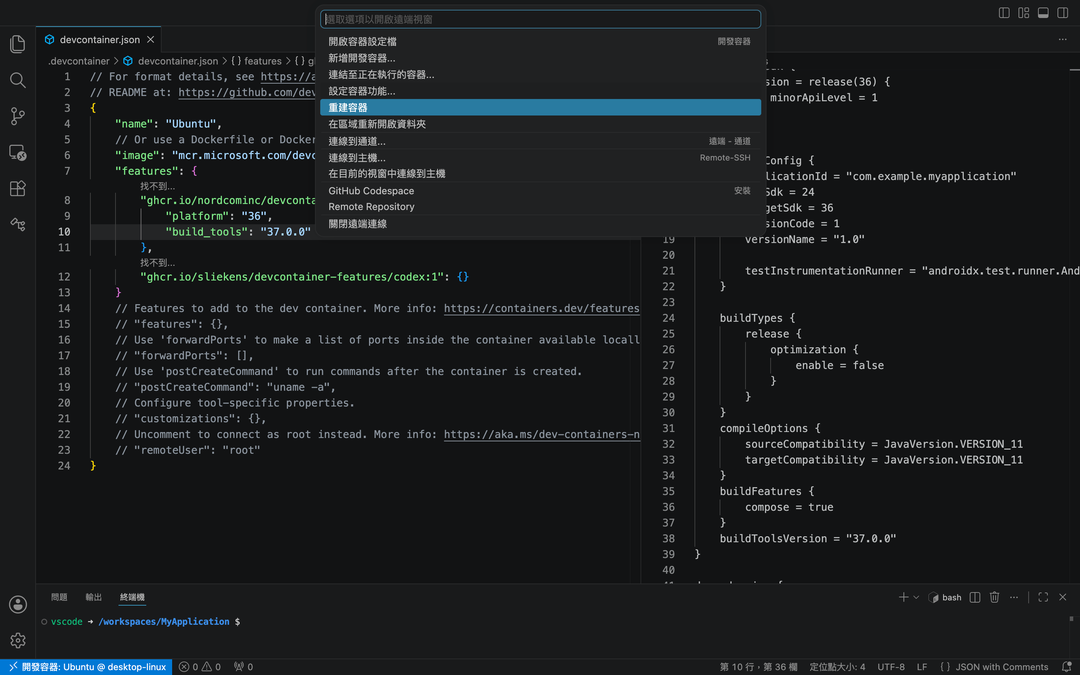Screen dimensions: 1080x675
Task: Split the terminal with the split icon
Action: click(x=975, y=597)
